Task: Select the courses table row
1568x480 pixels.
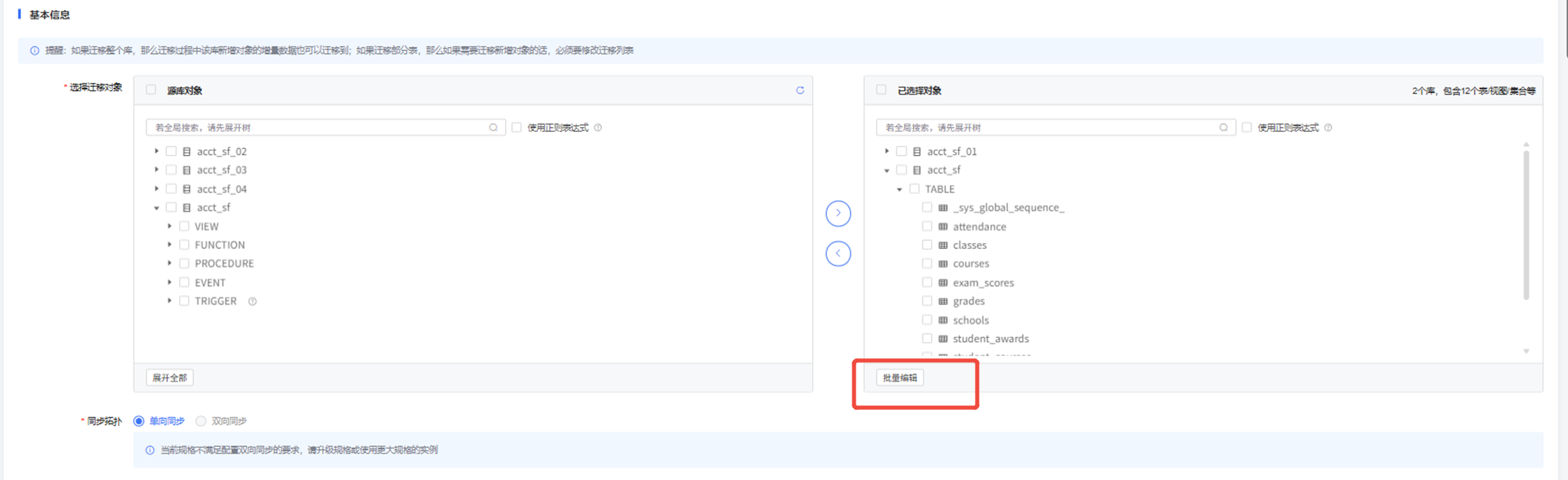Action: 971,264
